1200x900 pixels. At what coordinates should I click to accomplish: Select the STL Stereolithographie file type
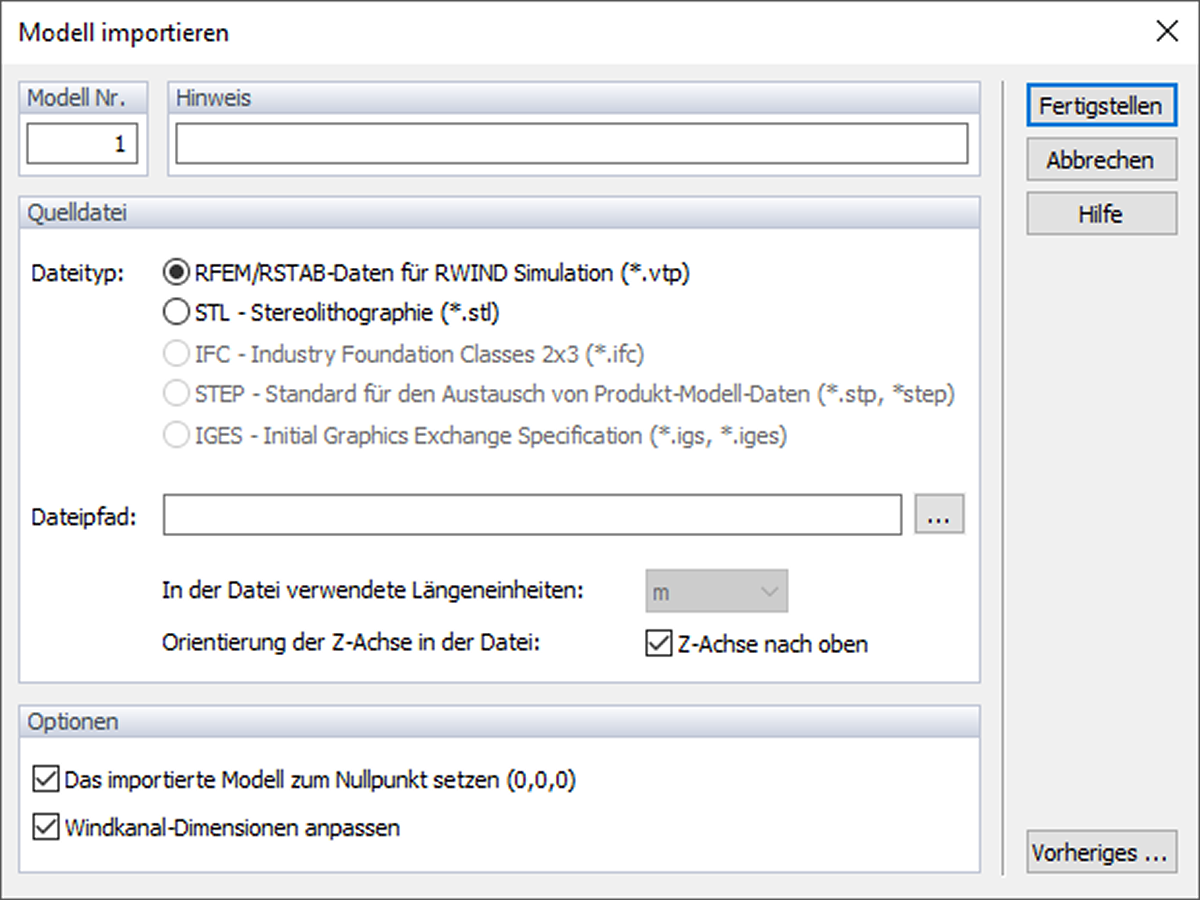175,312
